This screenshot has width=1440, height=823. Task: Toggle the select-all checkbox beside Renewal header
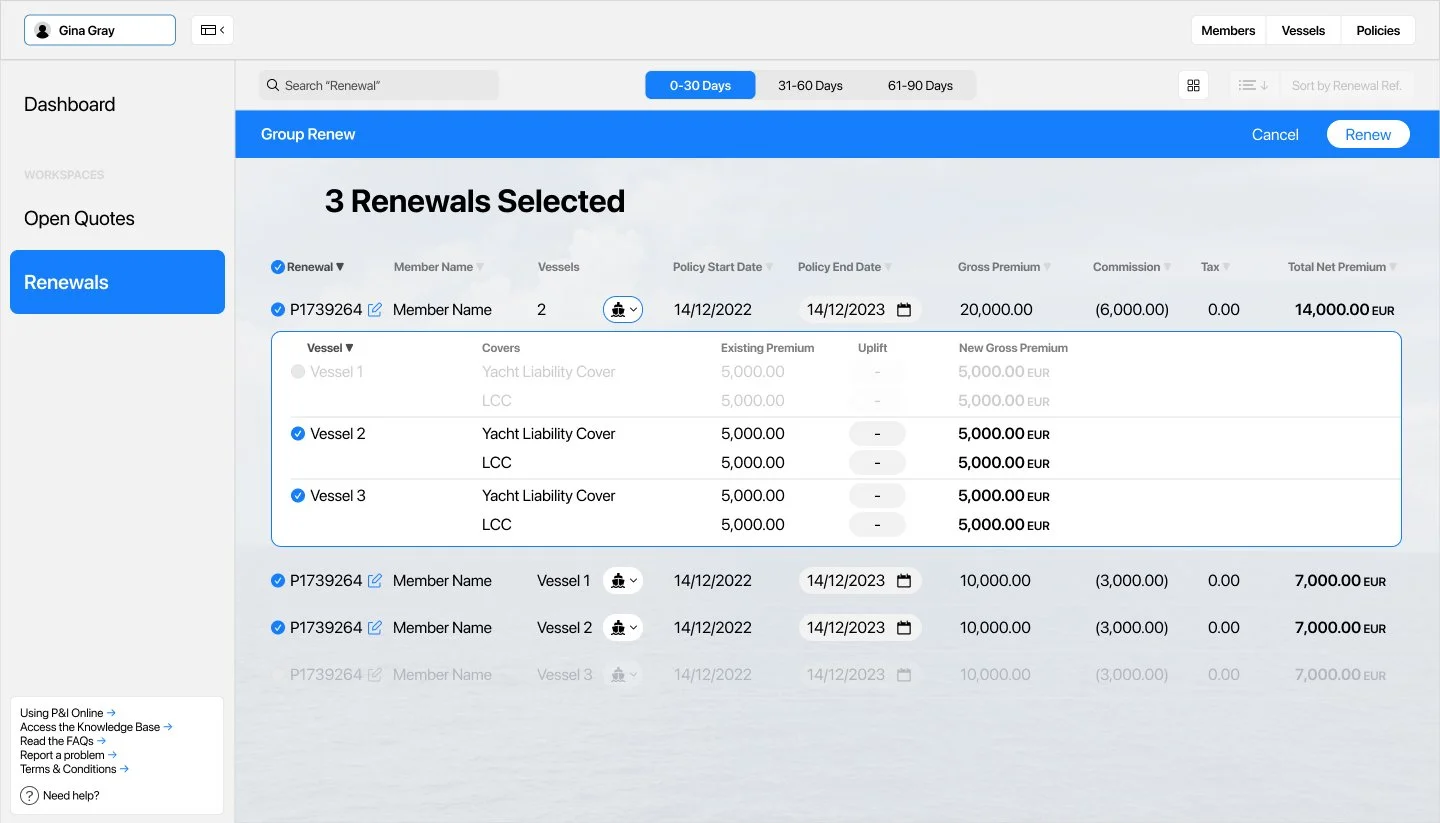click(278, 267)
